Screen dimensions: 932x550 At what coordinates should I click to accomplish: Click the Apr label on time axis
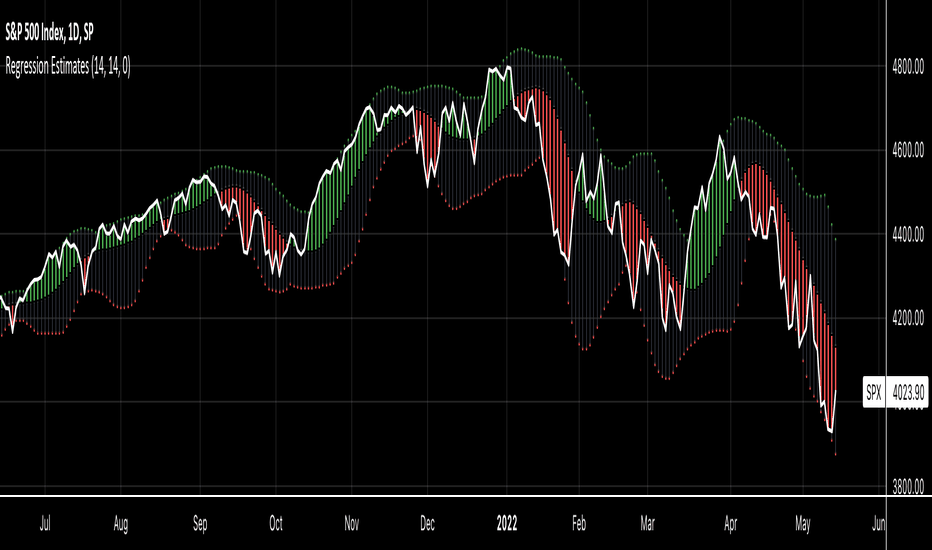click(x=731, y=523)
